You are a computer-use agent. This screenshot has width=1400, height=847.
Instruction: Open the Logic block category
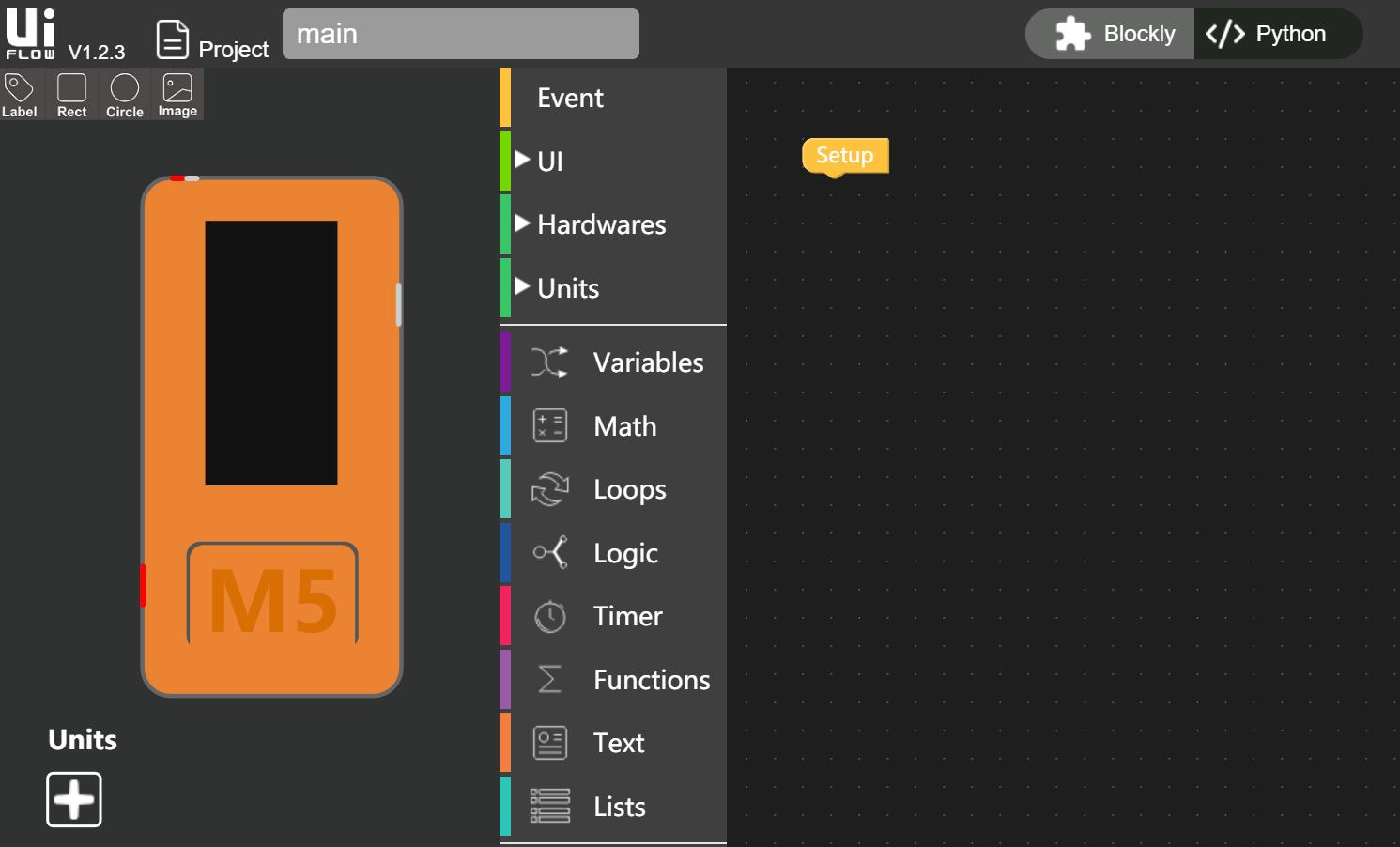coord(624,553)
